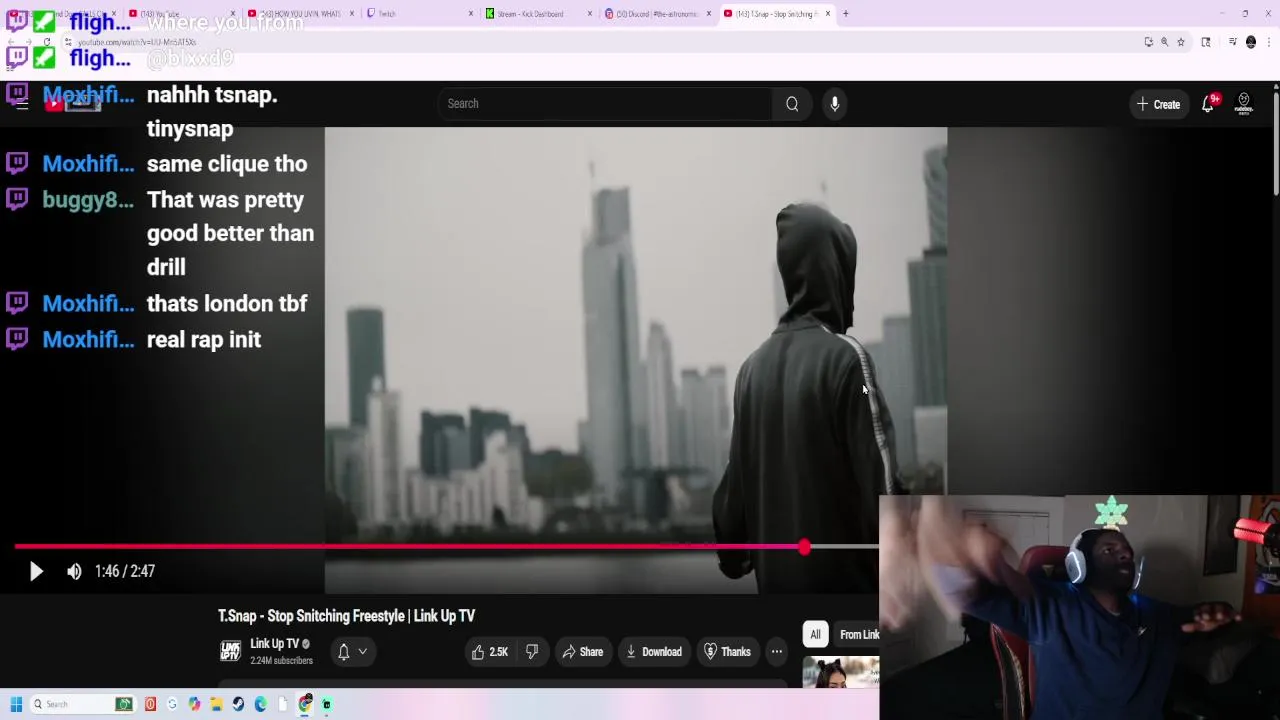This screenshot has width=1280, height=720.
Task: Open Chrome three-dot menu
Action: [x=1268, y=42]
